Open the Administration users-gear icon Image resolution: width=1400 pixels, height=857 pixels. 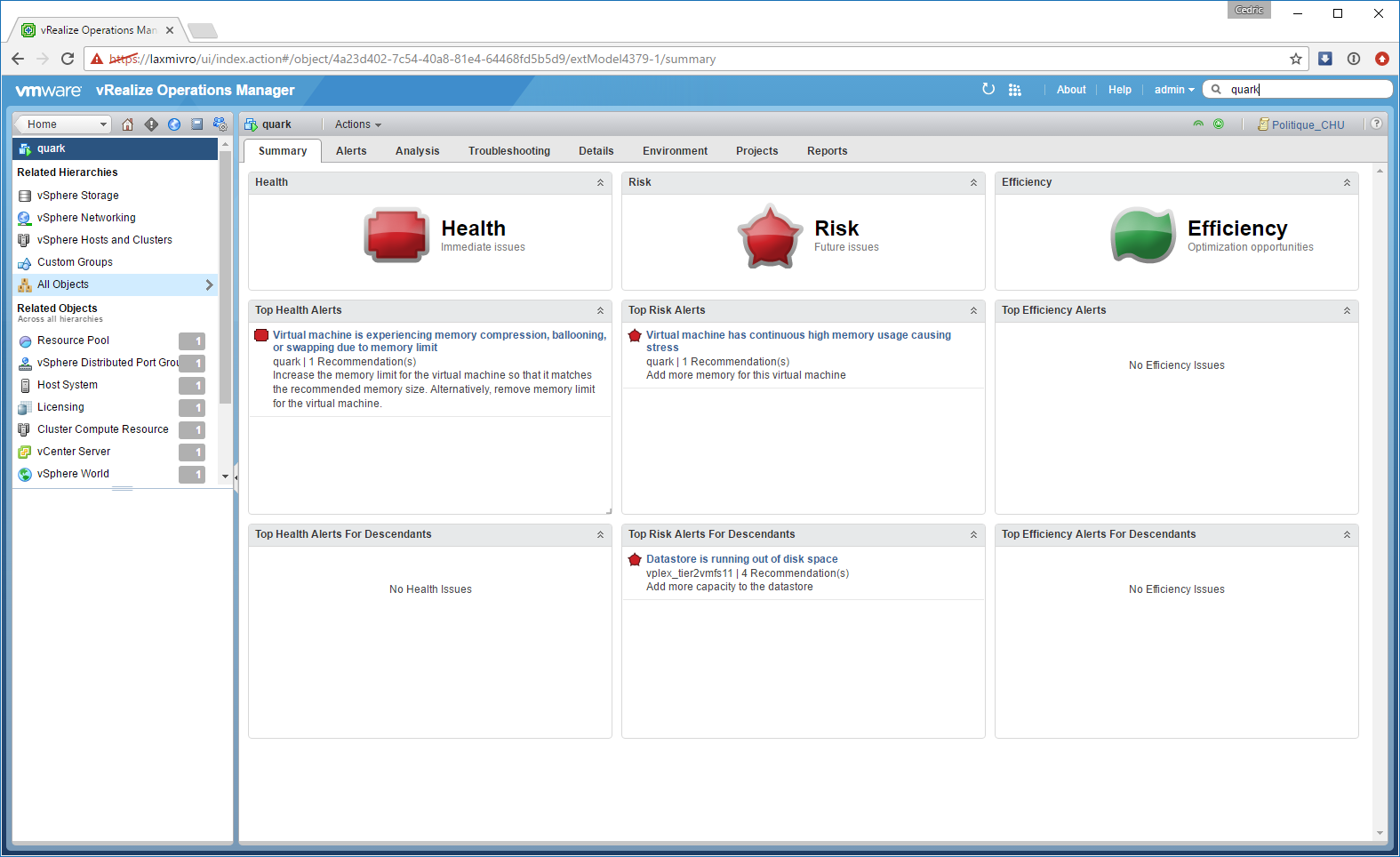click(x=220, y=124)
